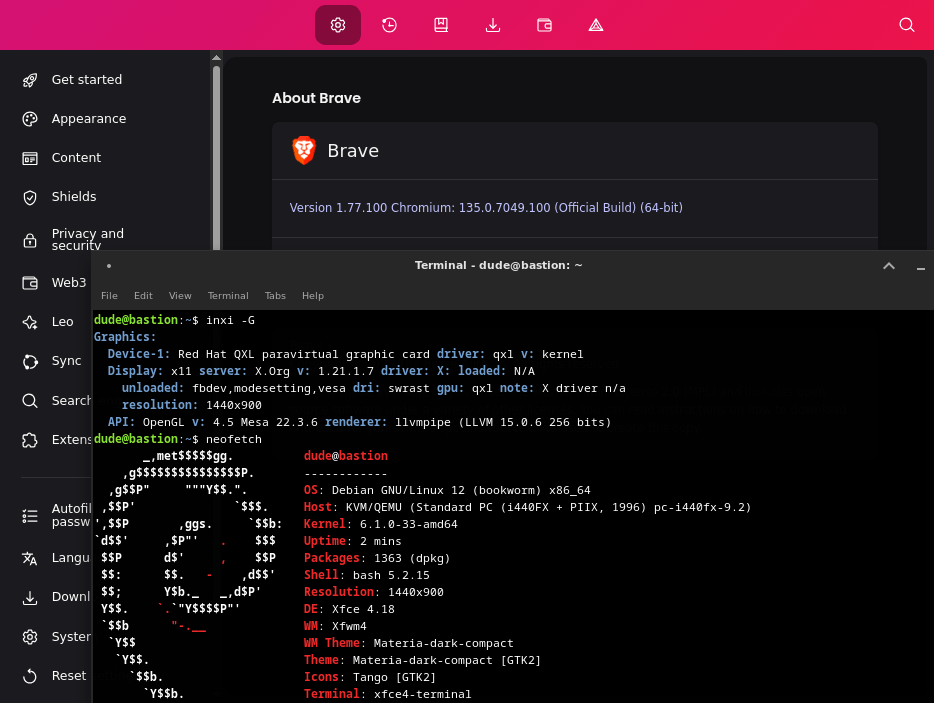Open the Wallet icon in Brave top bar

(544, 25)
